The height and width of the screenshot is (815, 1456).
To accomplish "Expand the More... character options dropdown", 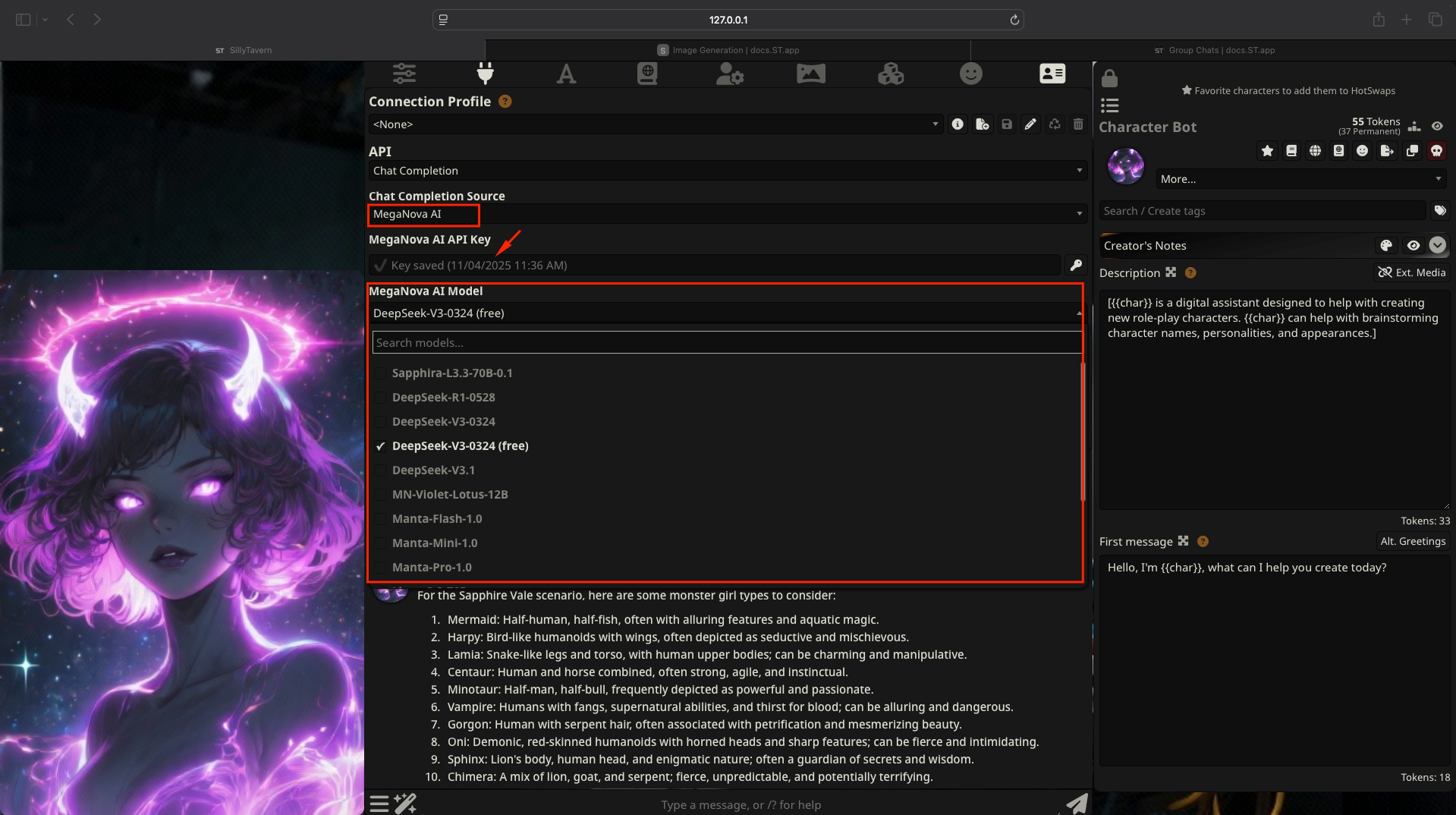I will [1300, 179].
